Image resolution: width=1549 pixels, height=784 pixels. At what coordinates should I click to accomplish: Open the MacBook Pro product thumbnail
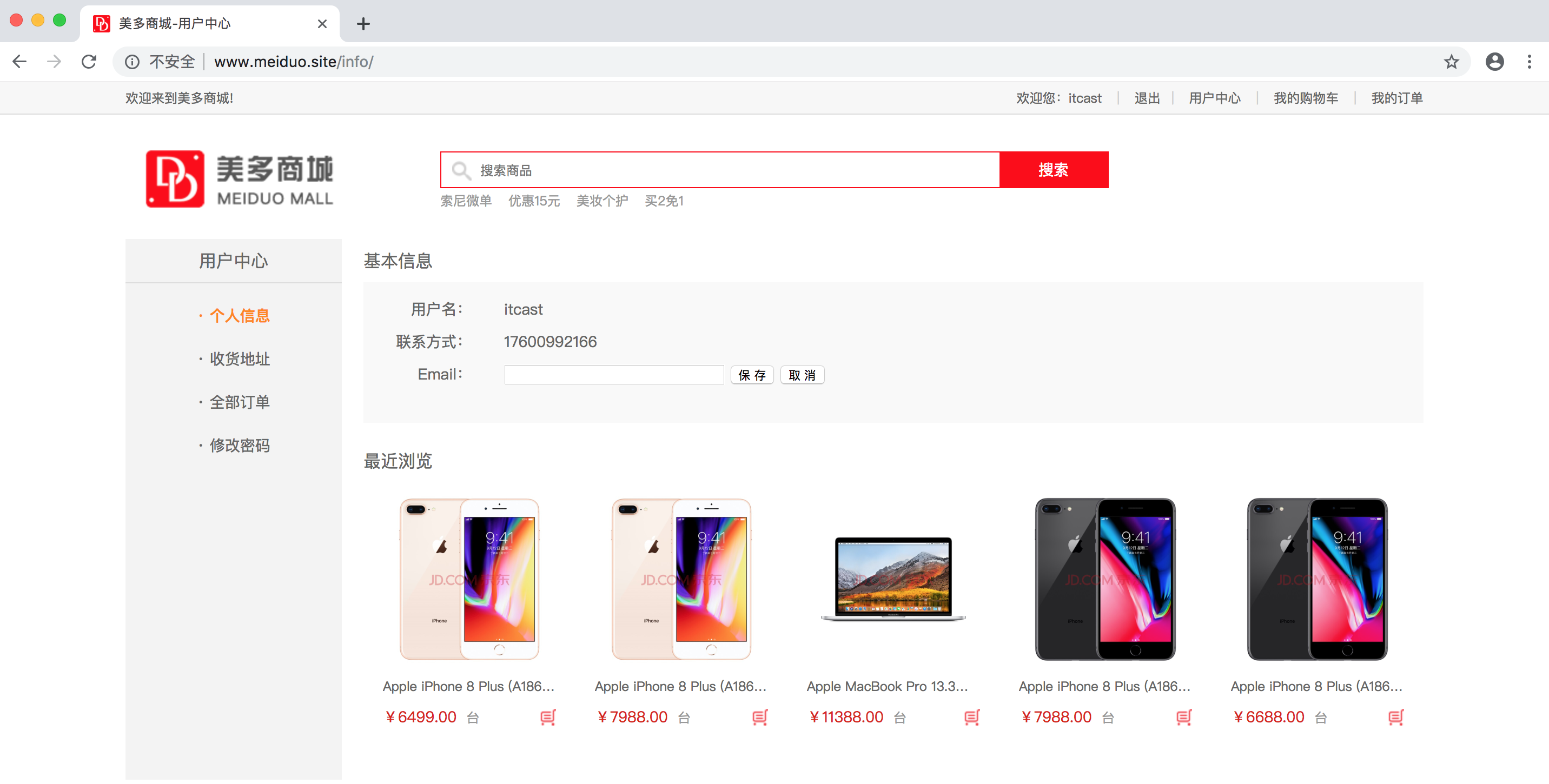coord(893,579)
